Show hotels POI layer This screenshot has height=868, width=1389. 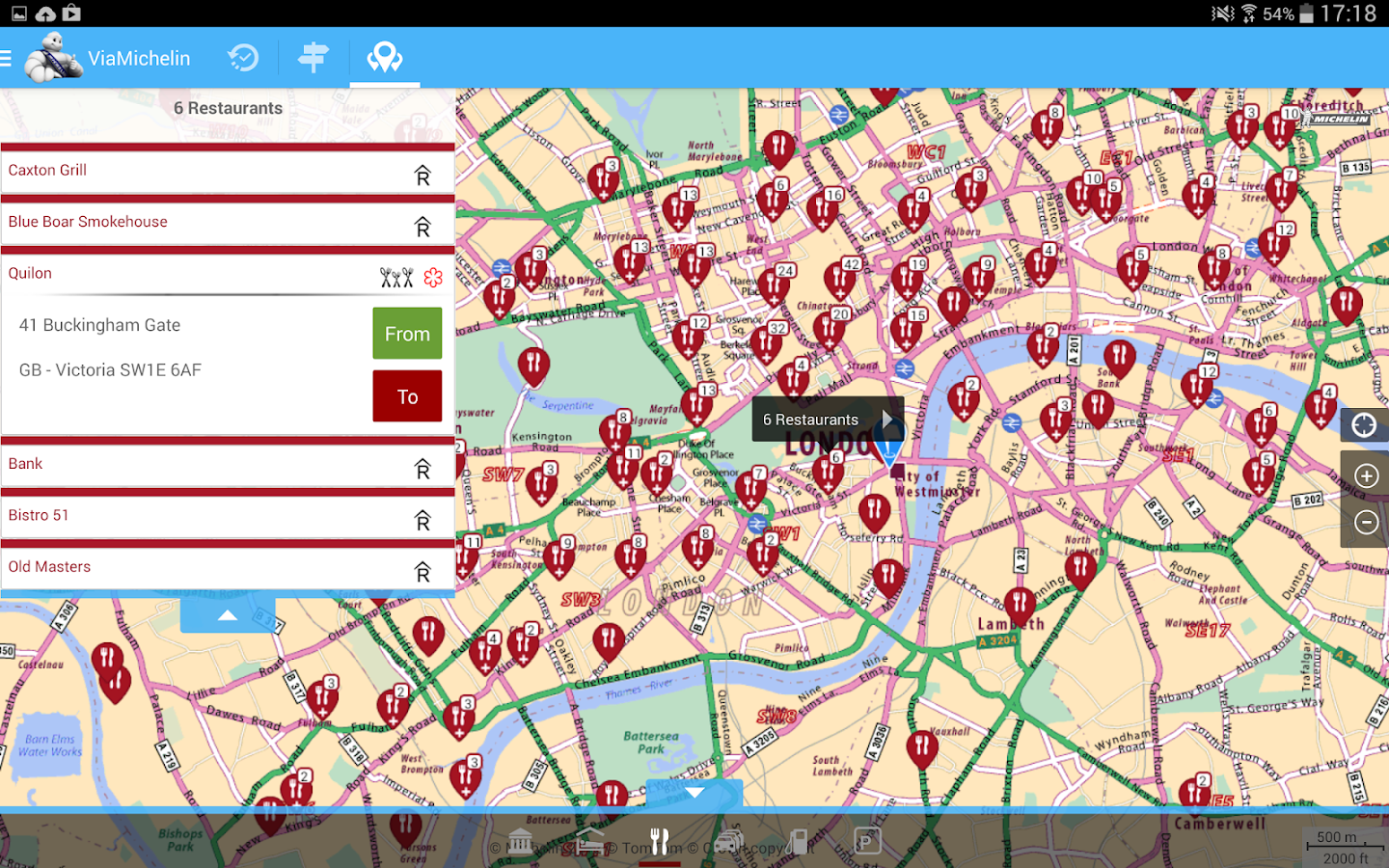coord(589,842)
